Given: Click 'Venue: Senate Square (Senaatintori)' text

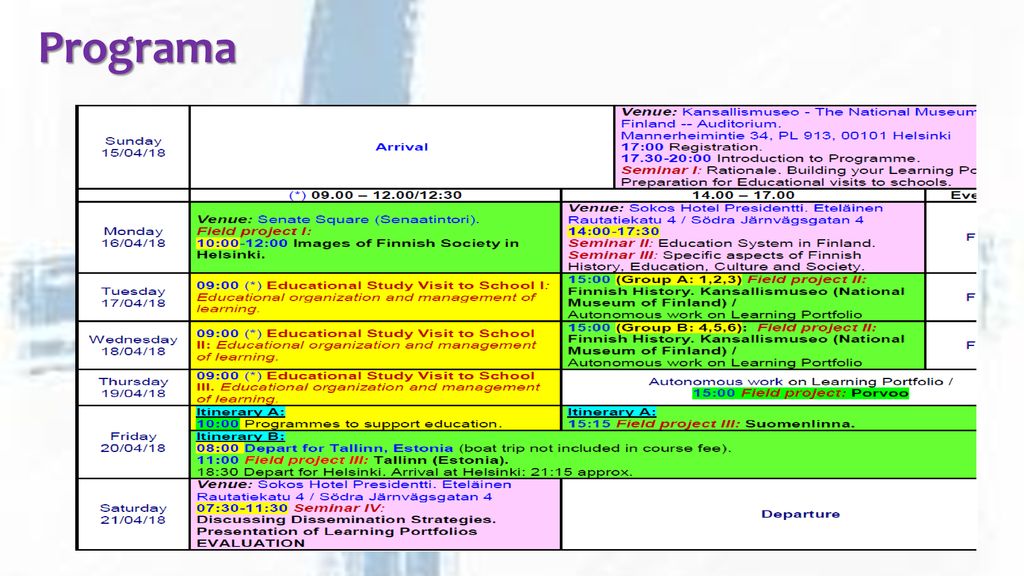Looking at the screenshot, I should (x=338, y=219).
